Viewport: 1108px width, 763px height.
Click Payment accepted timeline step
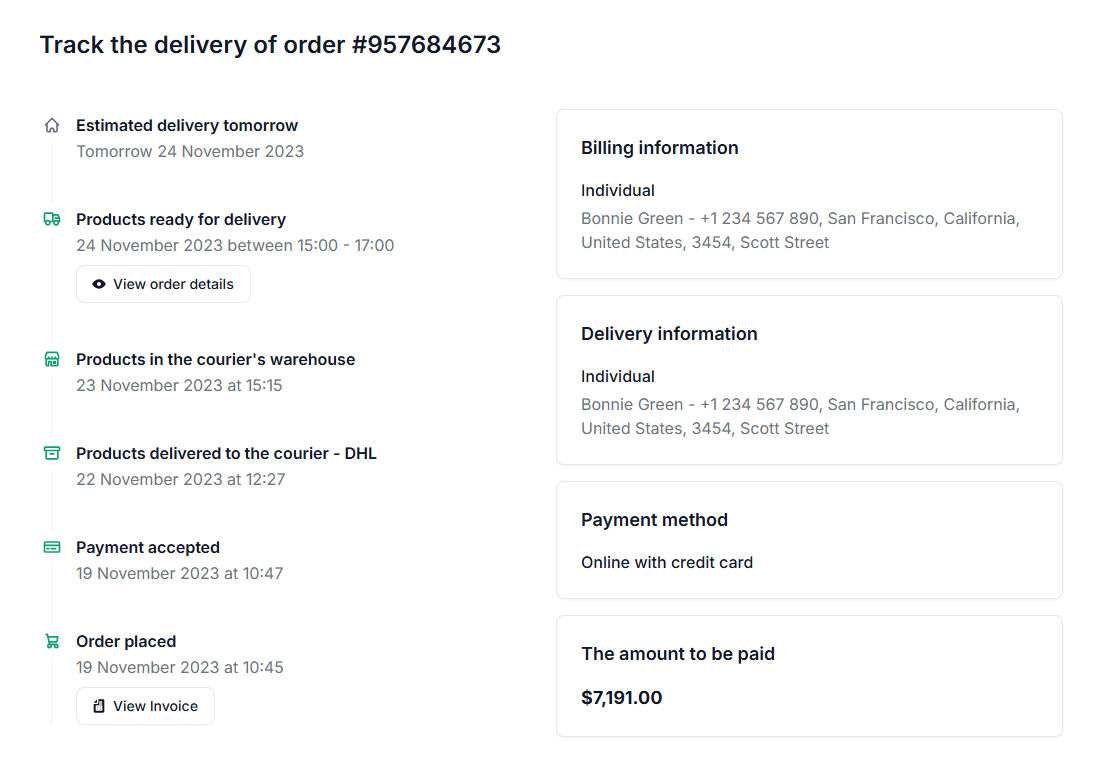coord(148,547)
